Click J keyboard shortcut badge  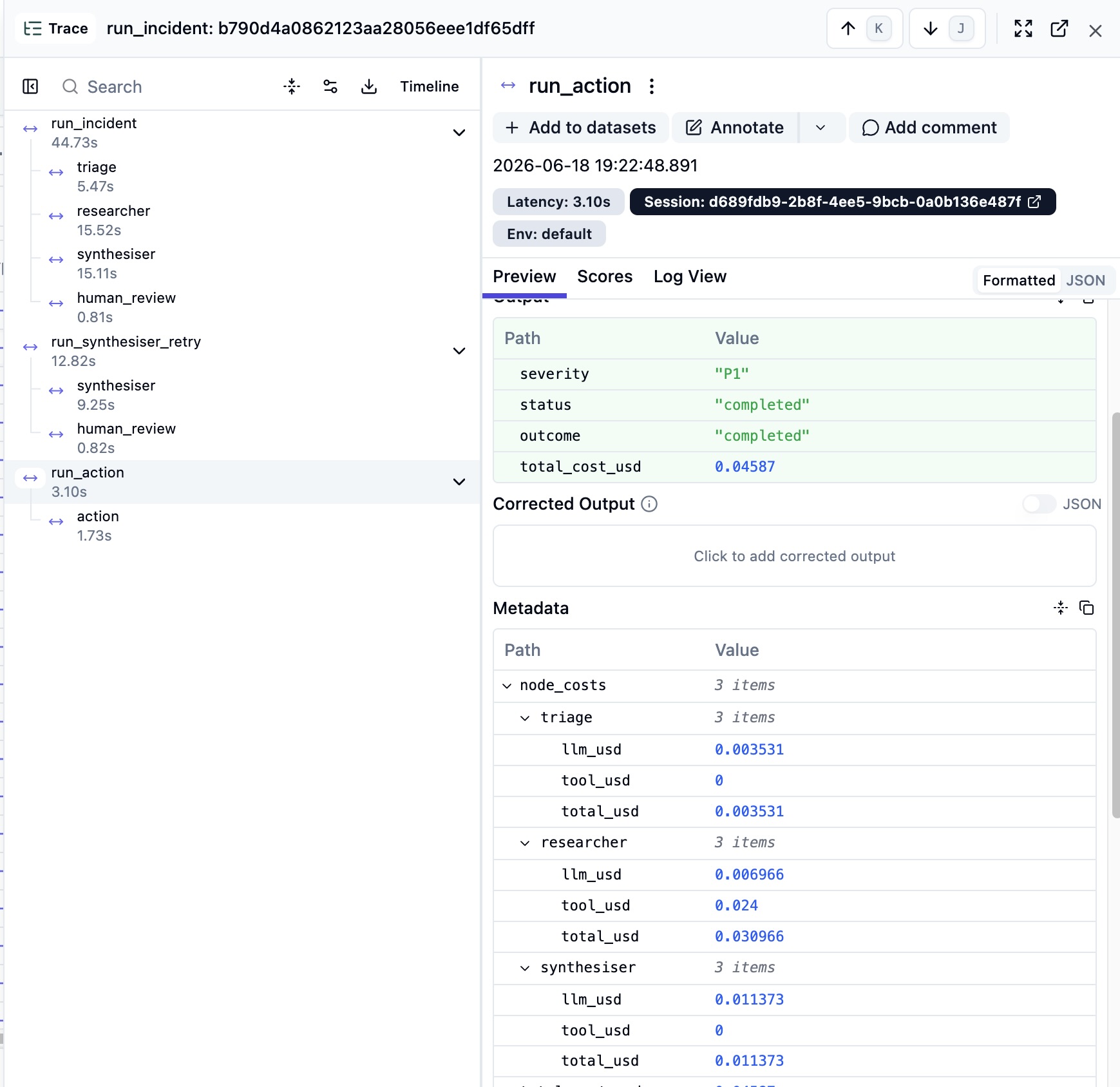(961, 28)
